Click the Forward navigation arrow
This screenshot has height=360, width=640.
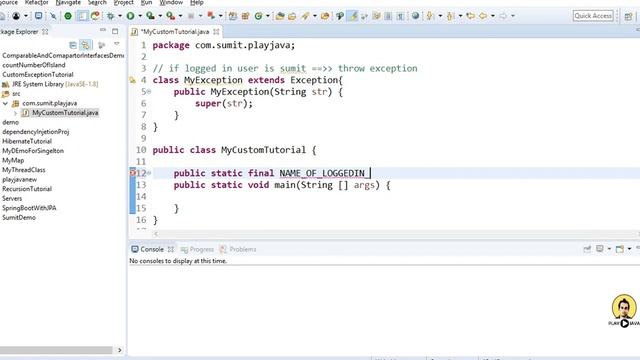(x=503, y=16)
